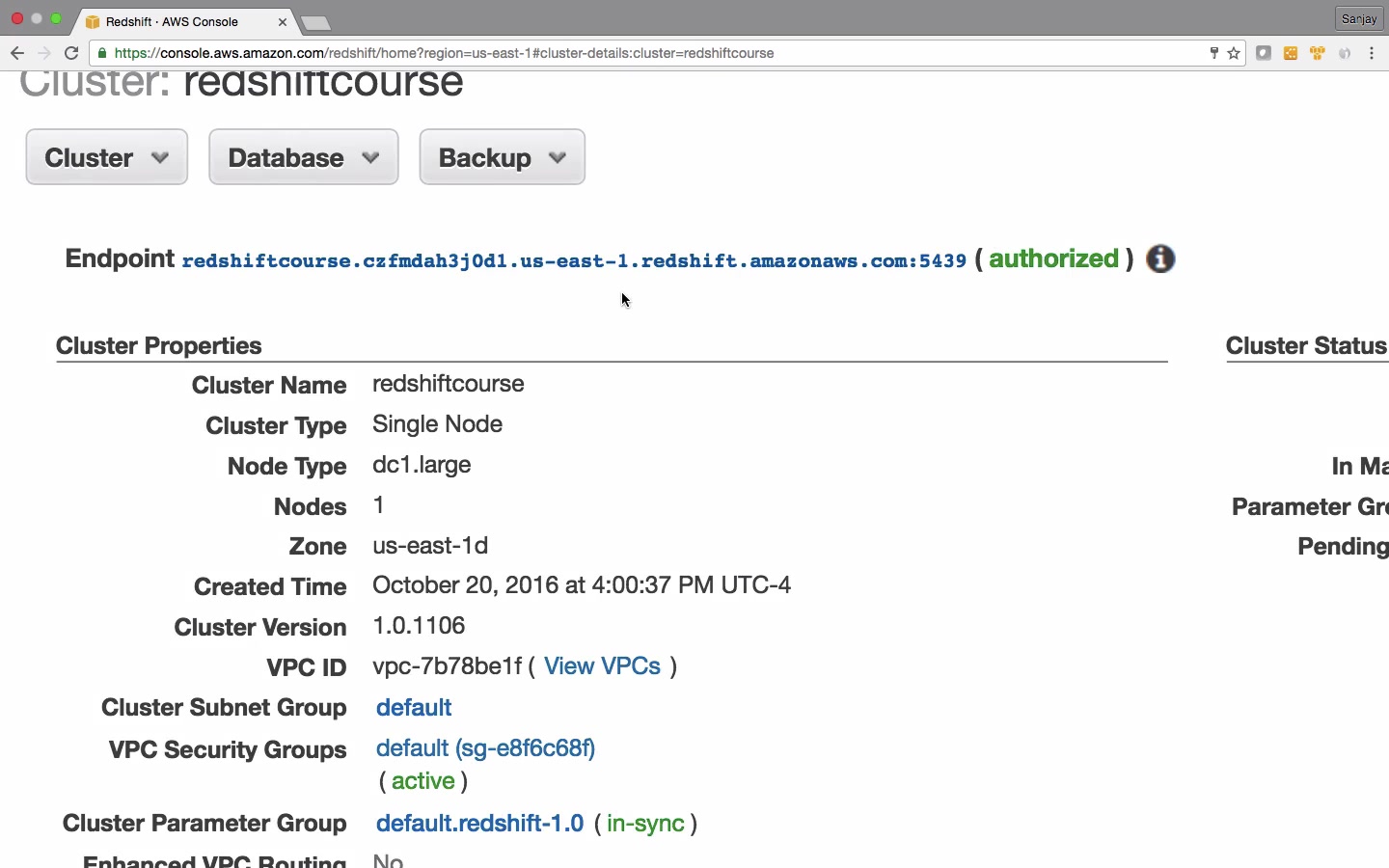This screenshot has height=868, width=1389.
Task: Reload the Redshift console page
Action: click(x=71, y=53)
